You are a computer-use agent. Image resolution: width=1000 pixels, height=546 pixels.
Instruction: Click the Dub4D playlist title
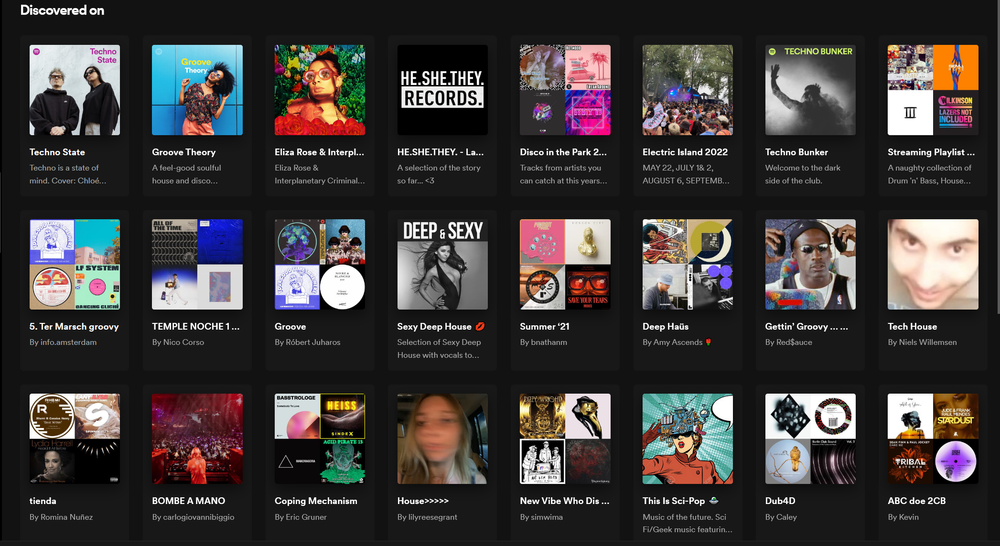[x=780, y=501]
